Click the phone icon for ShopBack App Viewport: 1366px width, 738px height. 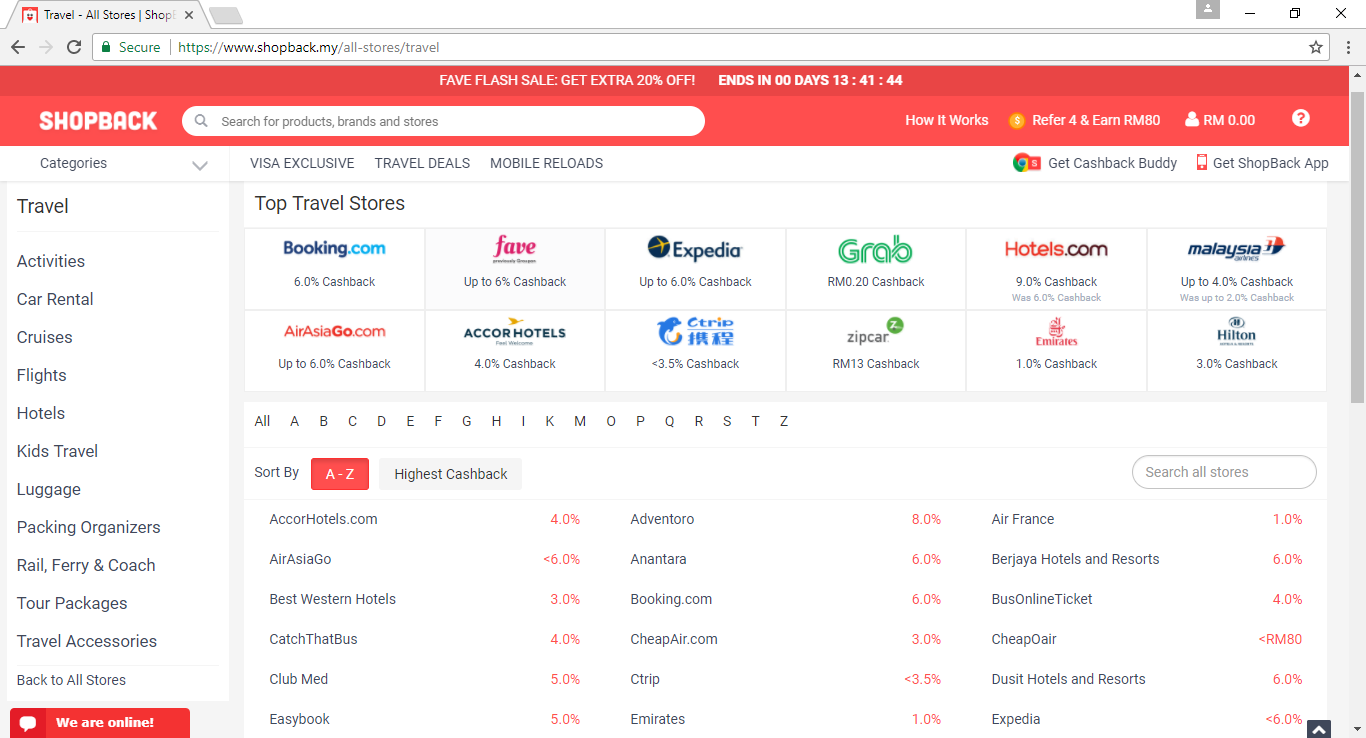[x=1202, y=163]
